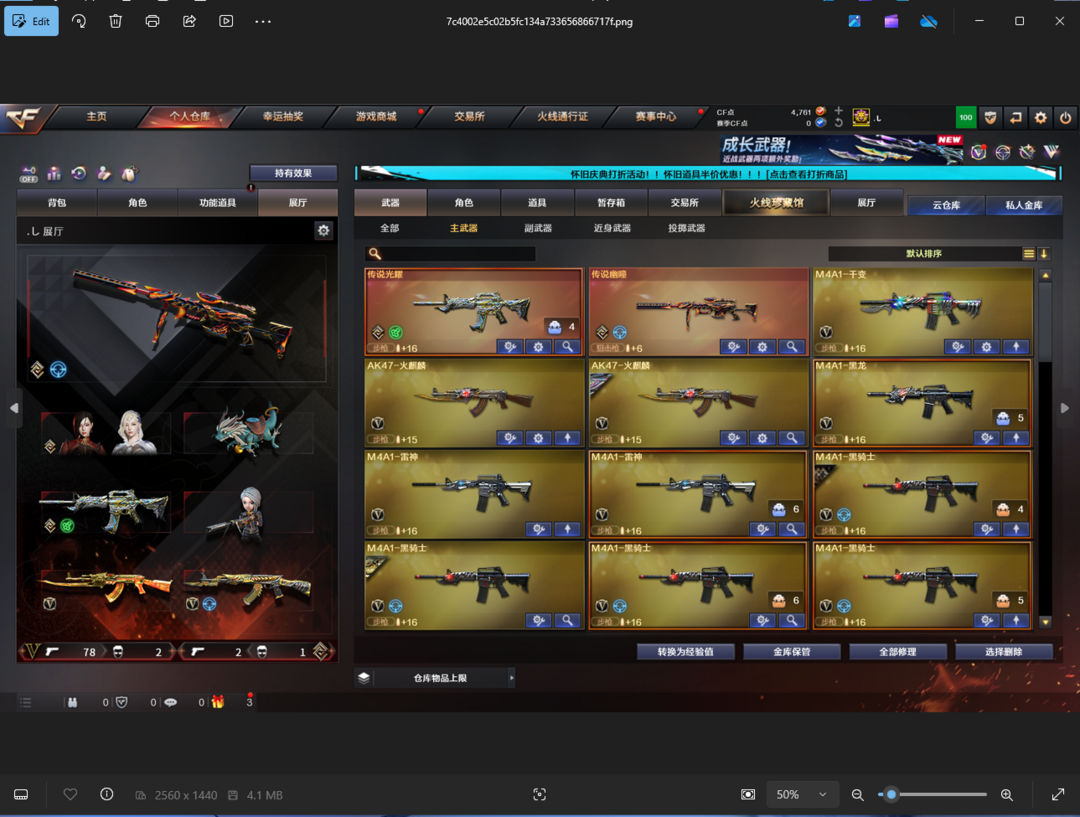This screenshot has height=817, width=1080.
Task: Click the bar chart statistics icon
Action: pyautogui.click(x=54, y=174)
